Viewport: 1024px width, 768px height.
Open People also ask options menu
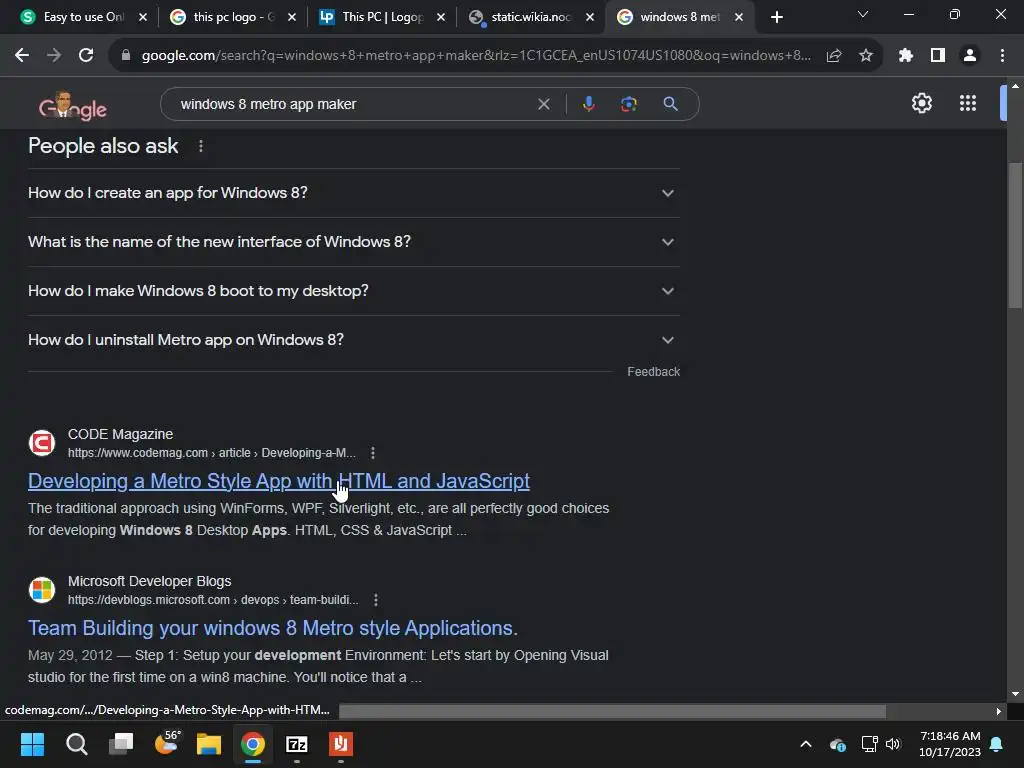[x=200, y=146]
